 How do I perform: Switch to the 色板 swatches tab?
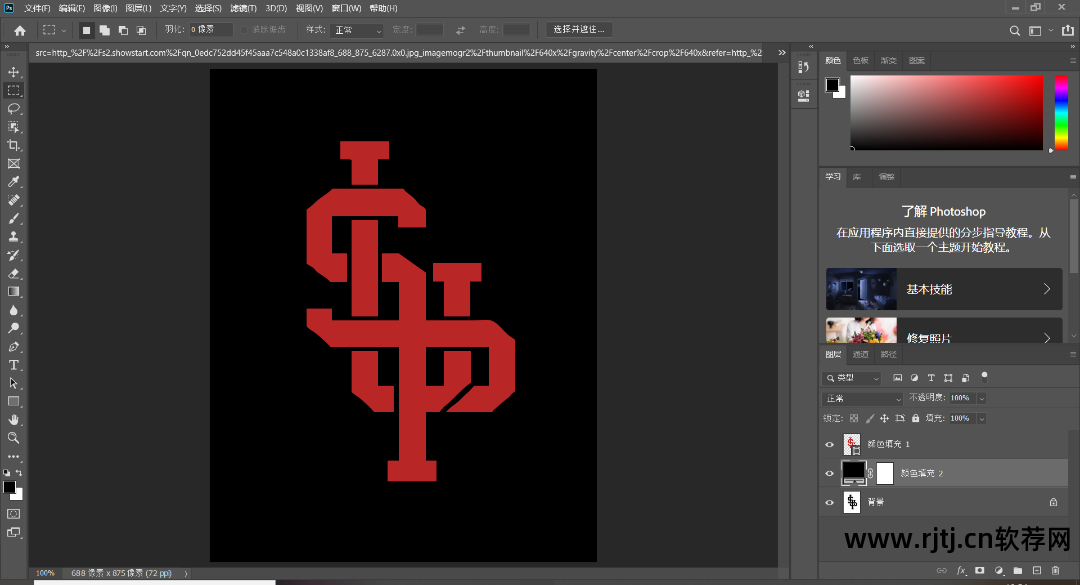click(x=861, y=61)
